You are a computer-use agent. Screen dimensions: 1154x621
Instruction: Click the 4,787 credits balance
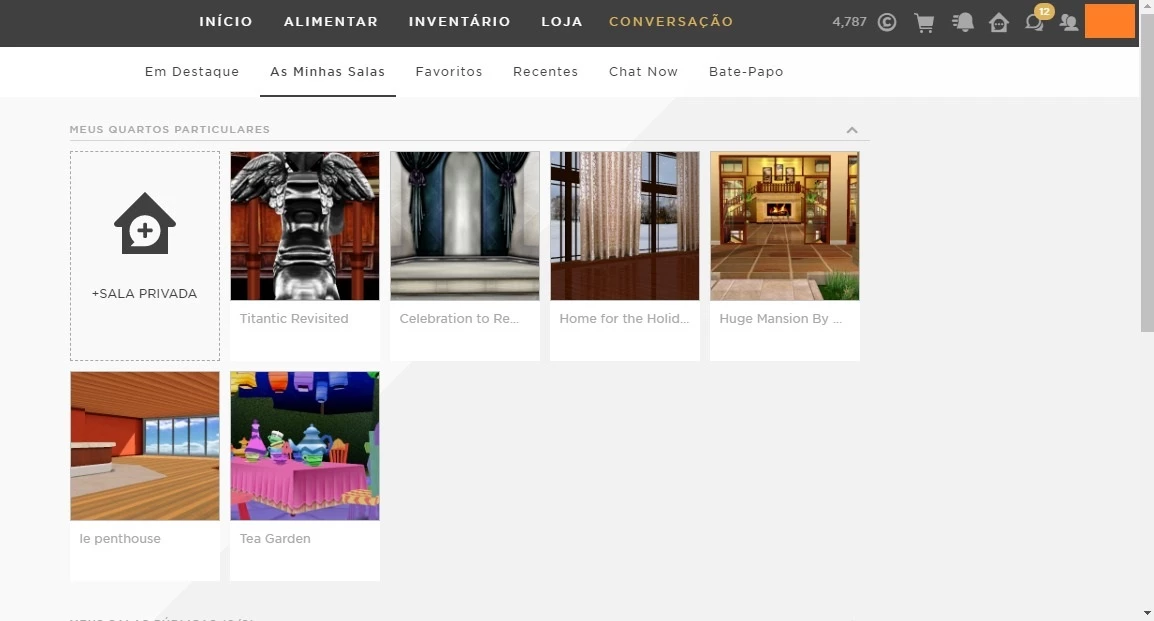pos(849,22)
